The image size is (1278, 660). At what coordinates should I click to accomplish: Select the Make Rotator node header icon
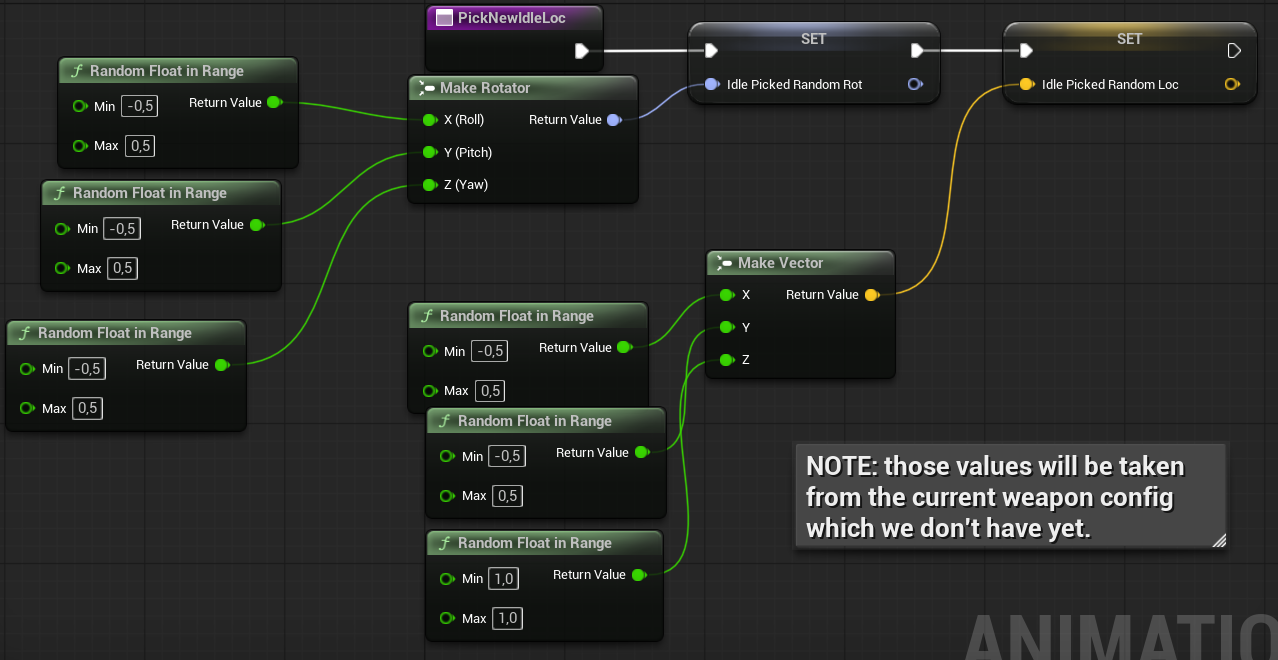pos(425,88)
